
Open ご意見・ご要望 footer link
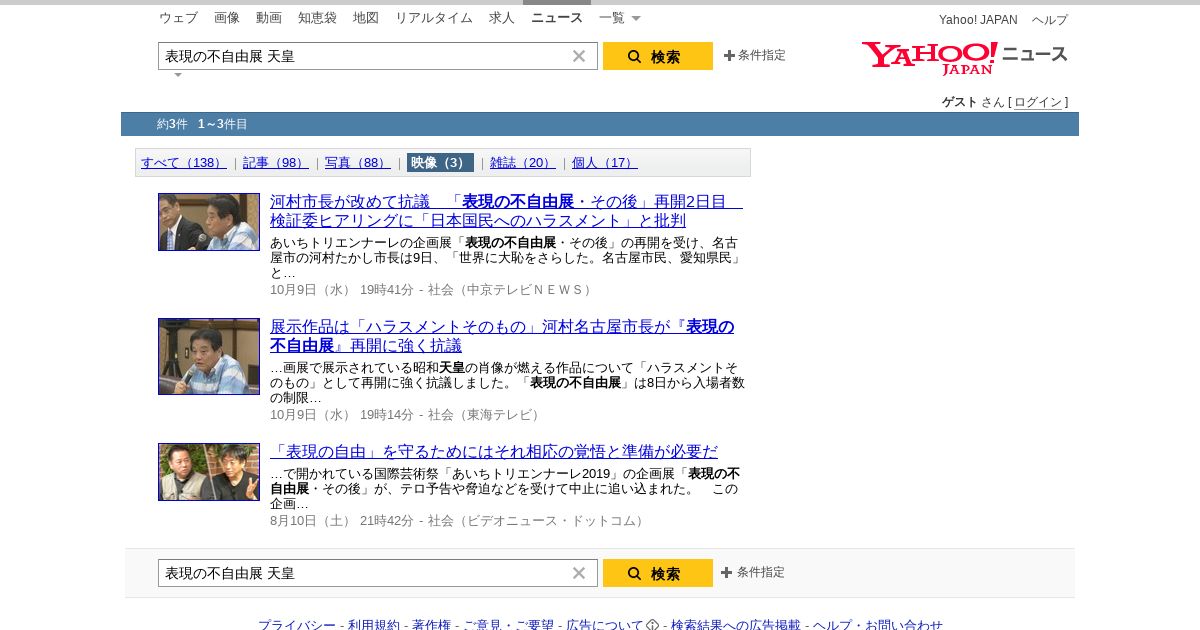tap(508, 625)
